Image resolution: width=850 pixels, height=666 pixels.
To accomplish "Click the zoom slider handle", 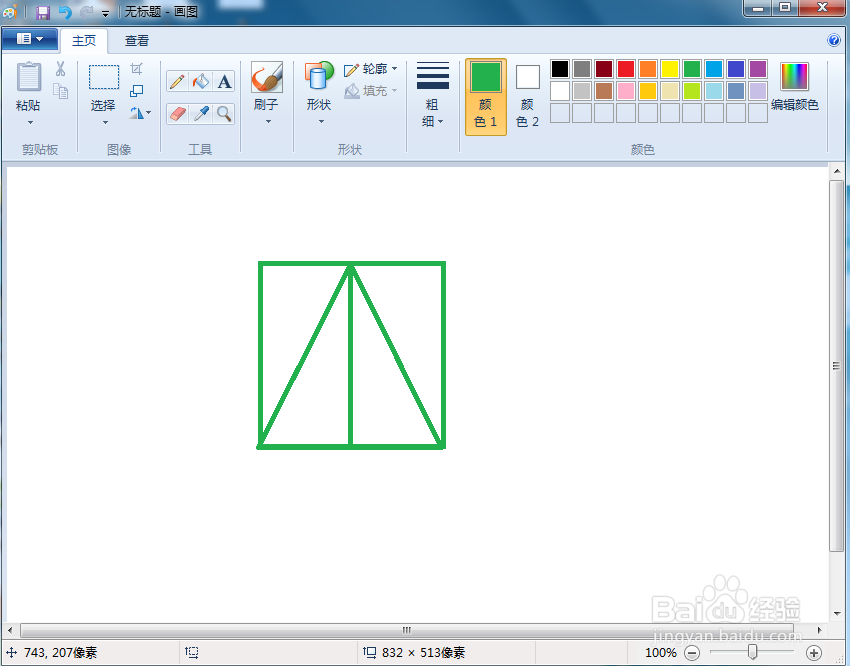I will pos(752,652).
